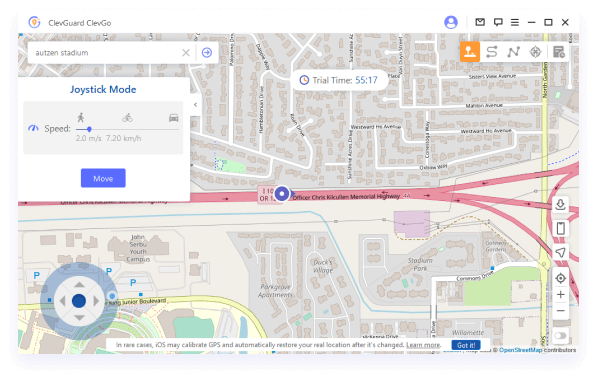Toggle the switch at bottom right

560,335
